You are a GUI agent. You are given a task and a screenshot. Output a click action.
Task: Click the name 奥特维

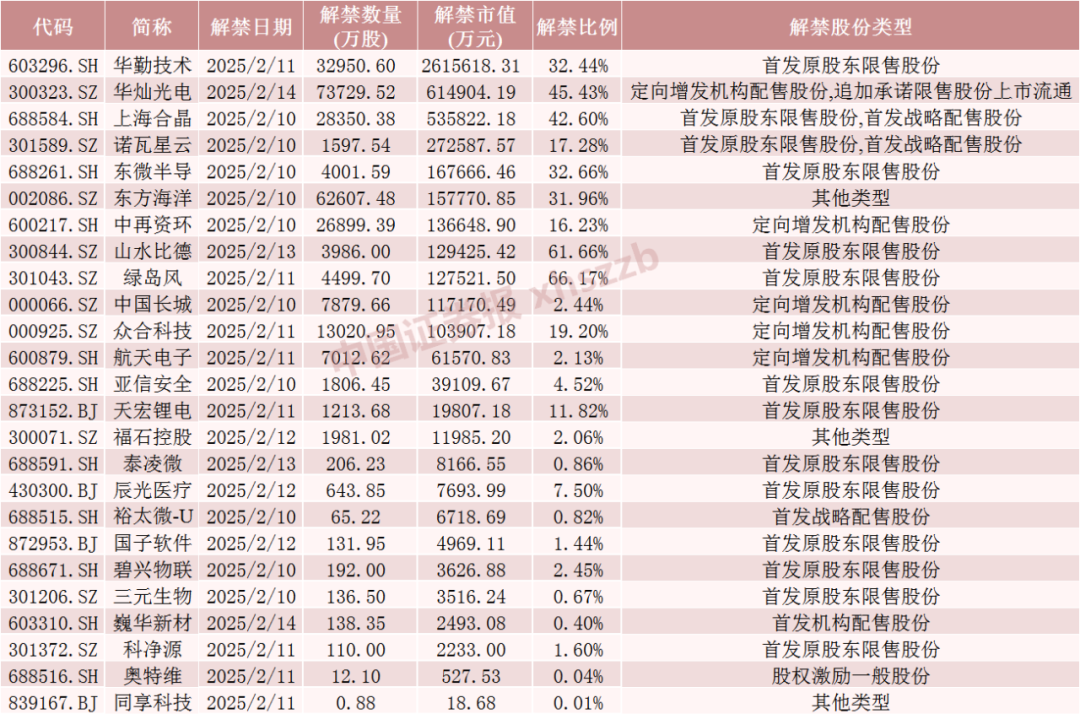152,676
